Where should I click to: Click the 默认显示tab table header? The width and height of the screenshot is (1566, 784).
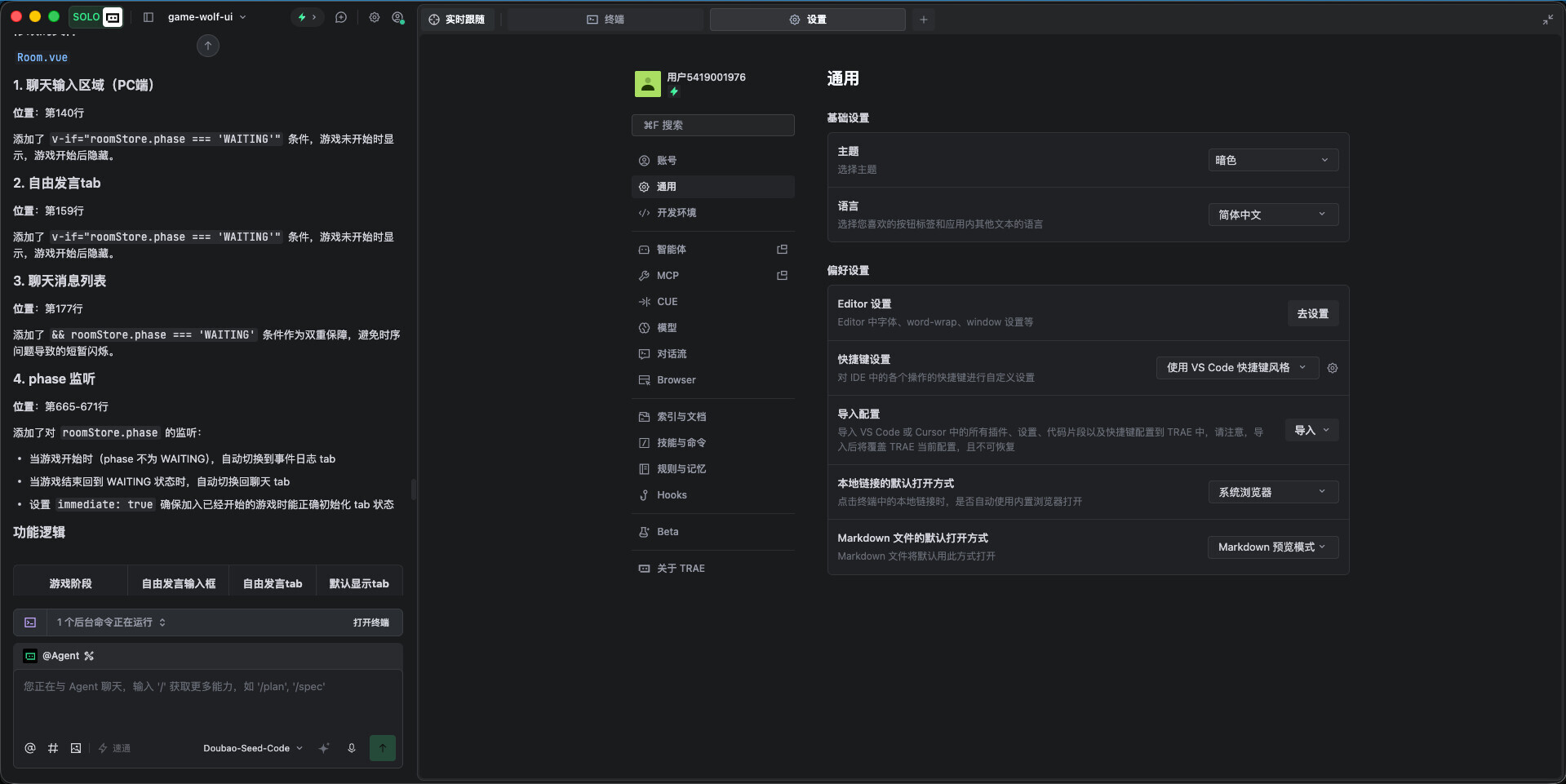(359, 584)
